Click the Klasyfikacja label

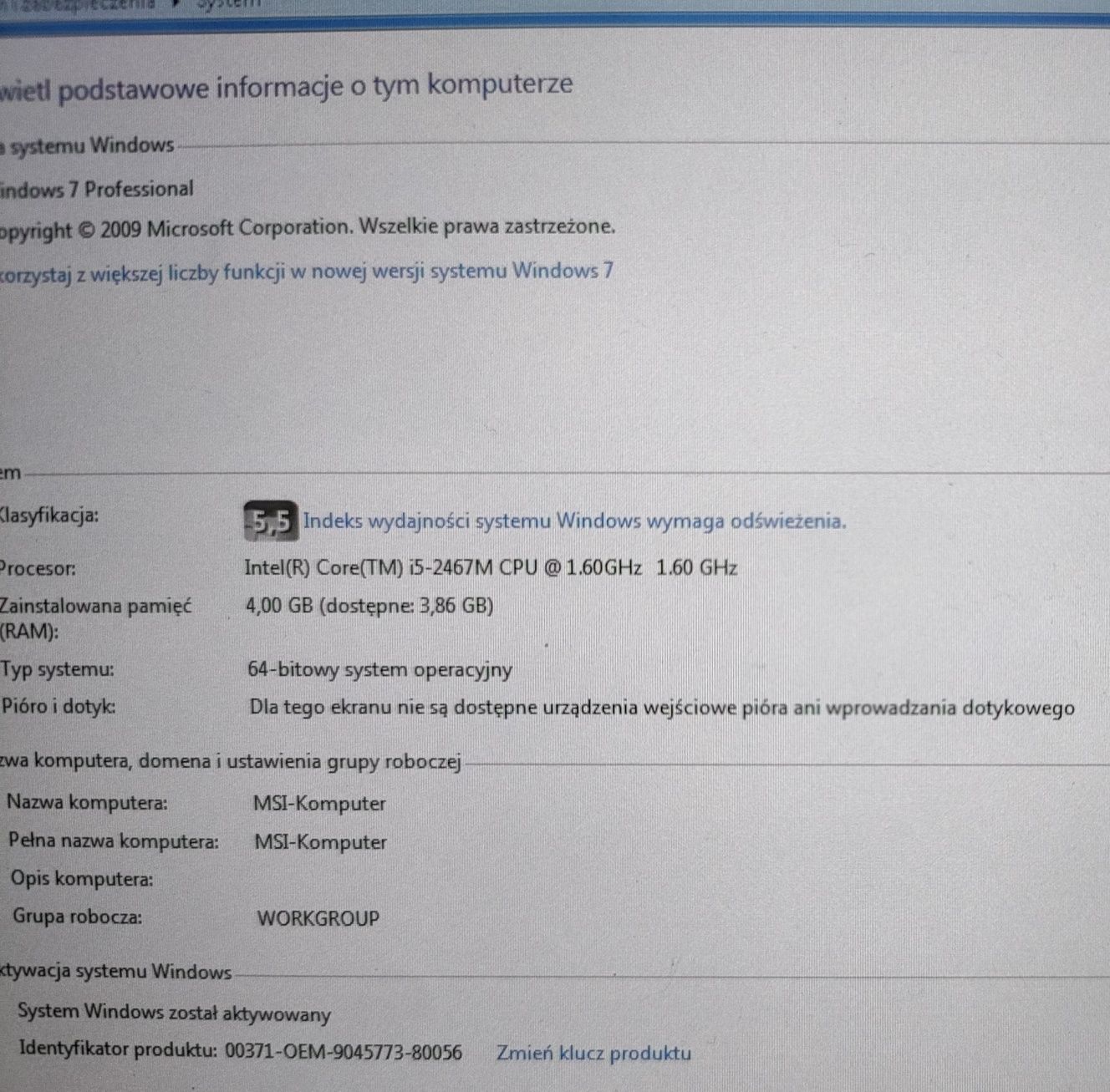[49, 516]
